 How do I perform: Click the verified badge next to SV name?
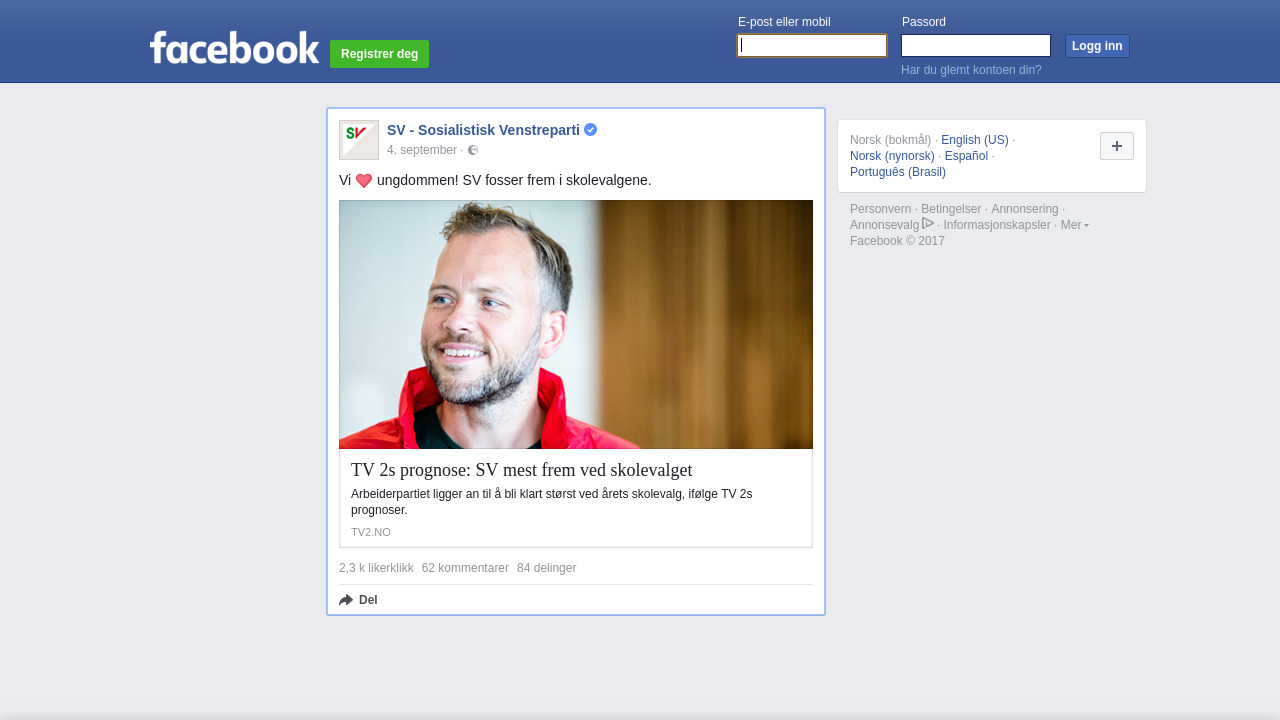coord(591,130)
